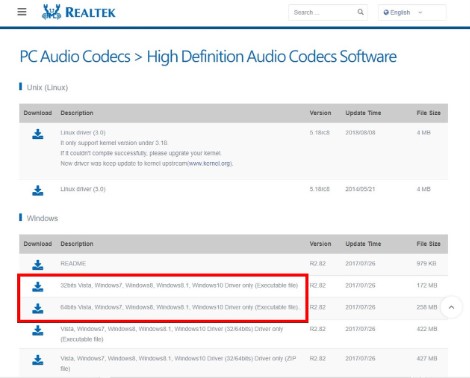Download the README file
The width and height of the screenshot is (470, 378).
[x=38, y=265]
